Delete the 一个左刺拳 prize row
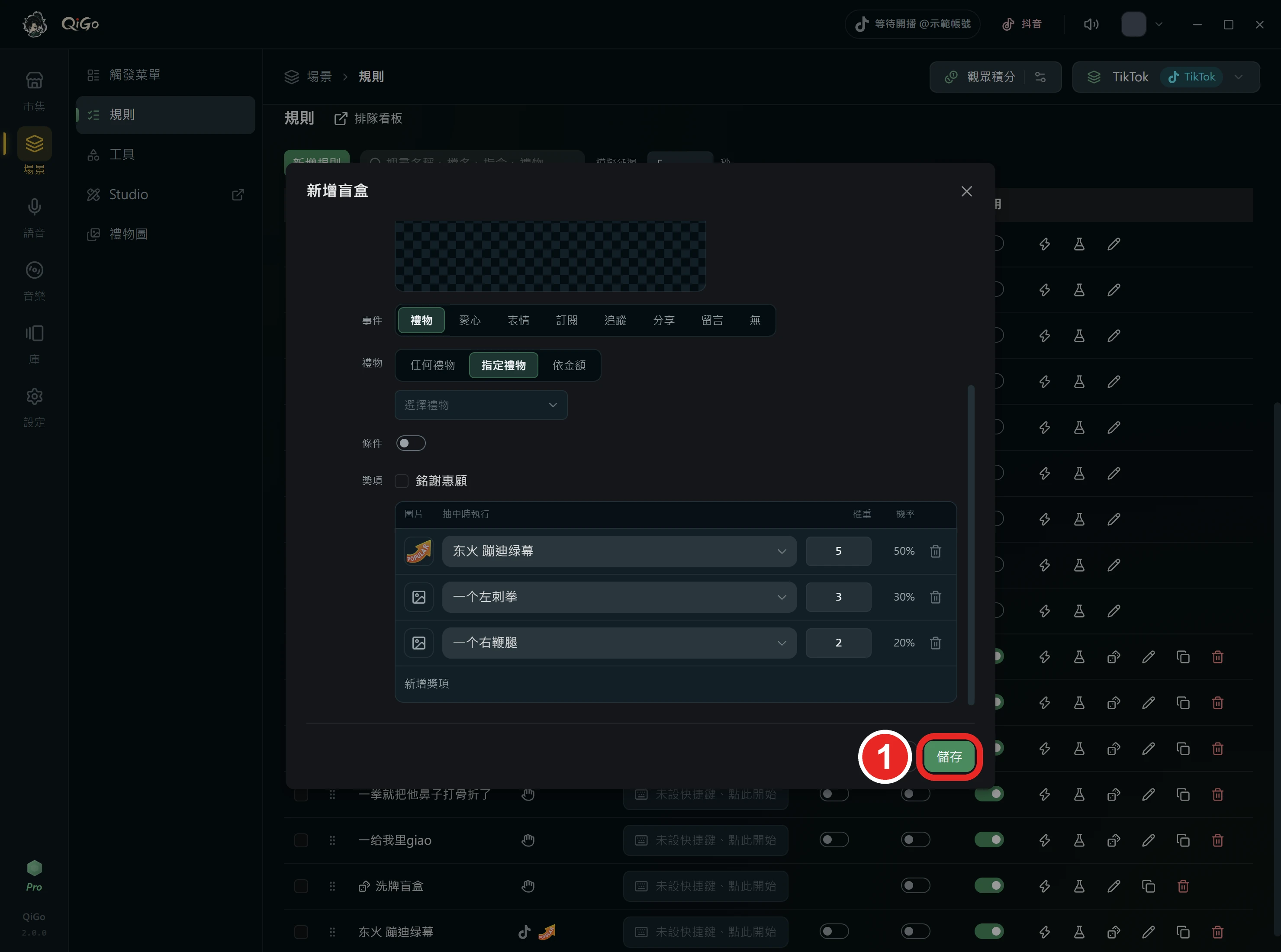1281x952 pixels. click(x=935, y=597)
